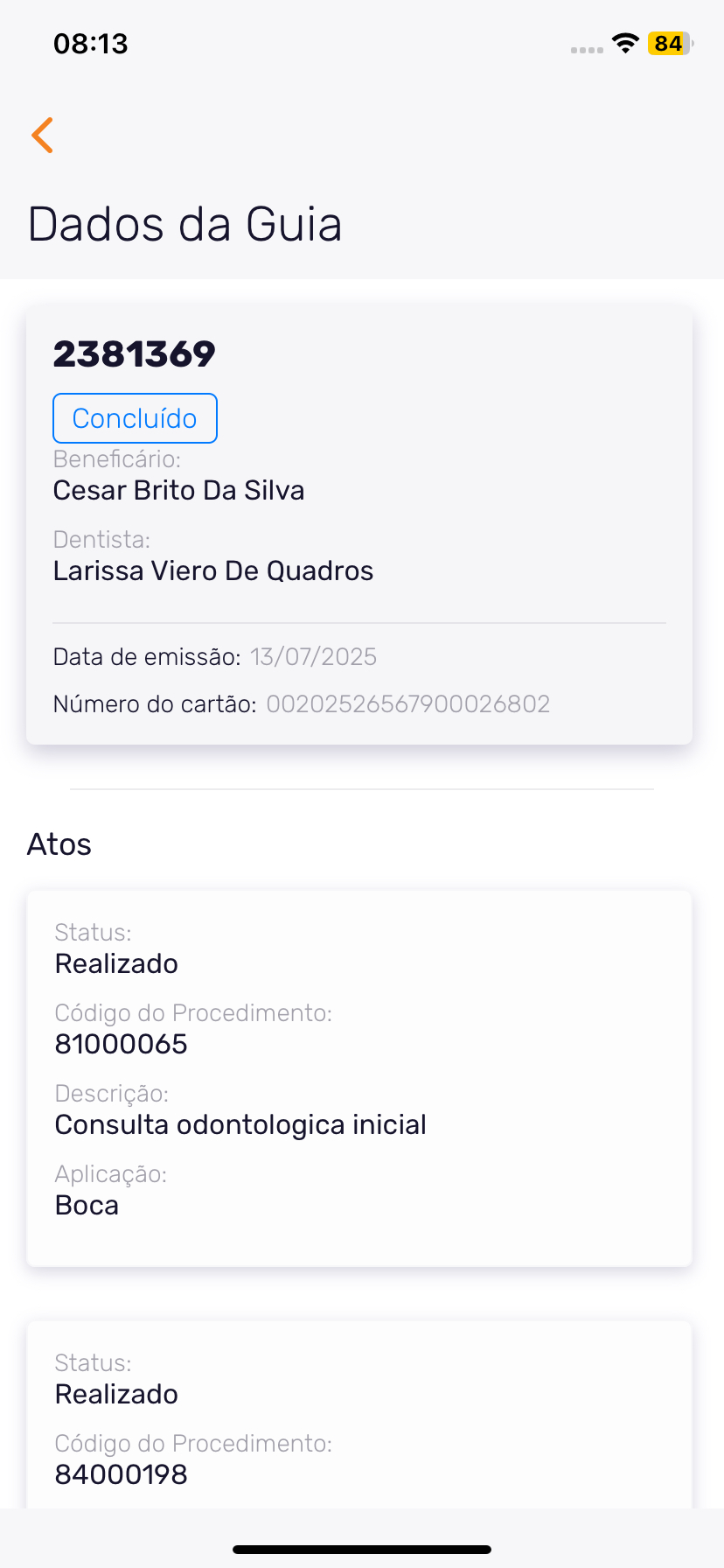Click the Concluído status badge
The width and height of the screenshot is (724, 1568).
(135, 418)
